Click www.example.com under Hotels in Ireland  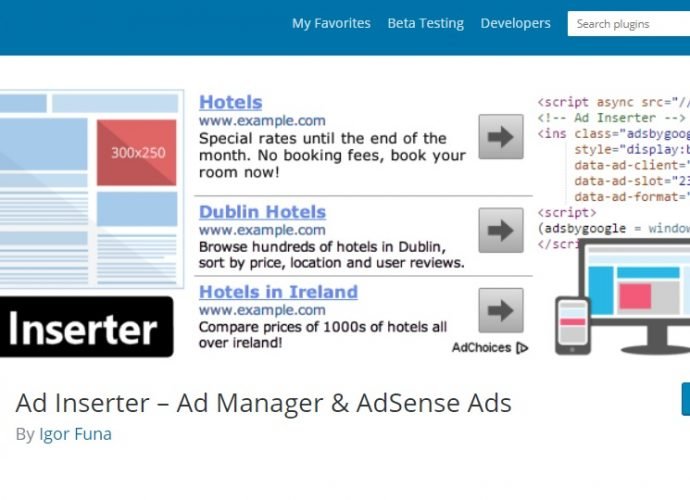[262, 310]
